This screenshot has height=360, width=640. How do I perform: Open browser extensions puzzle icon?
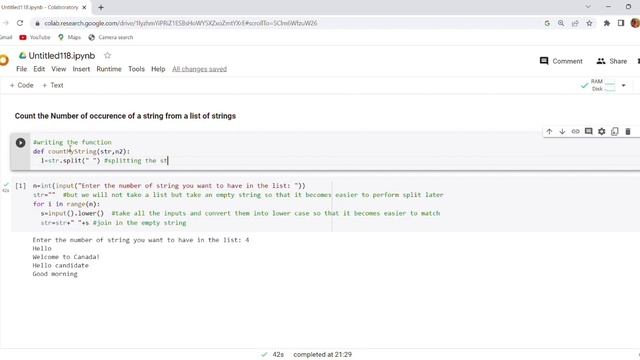[607, 23]
